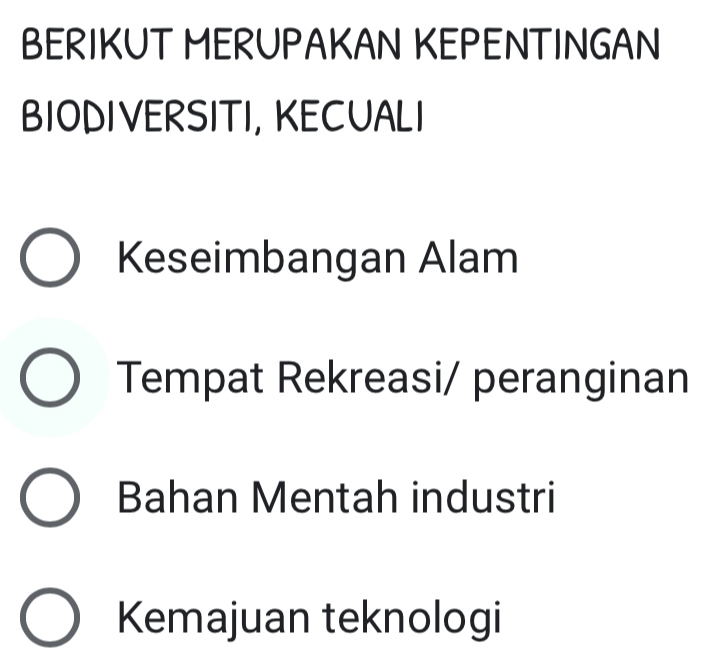Tick the circle beside Keseimbangan Alam
Image resolution: width=706 pixels, height=664 pixels.
point(50,261)
